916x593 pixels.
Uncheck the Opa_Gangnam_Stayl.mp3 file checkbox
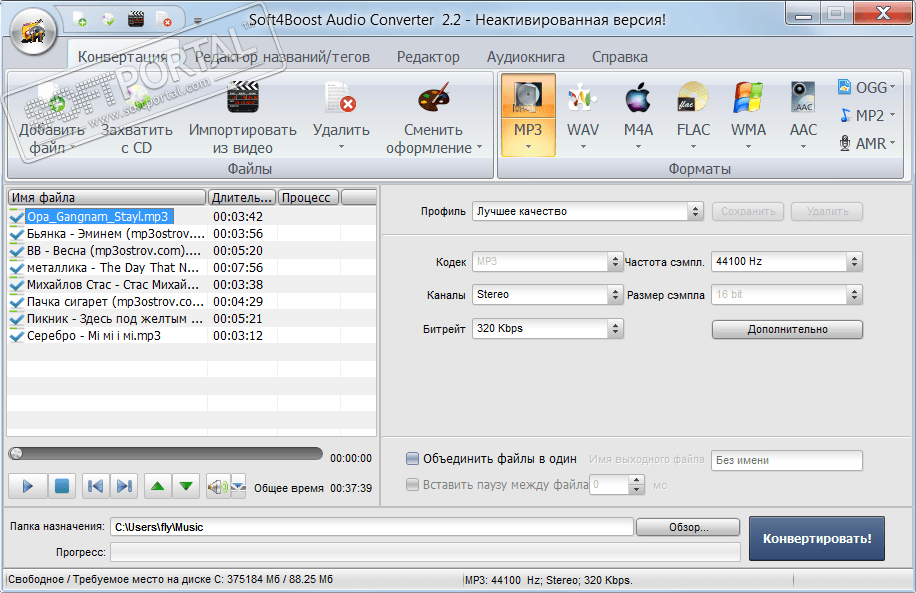click(x=17, y=217)
